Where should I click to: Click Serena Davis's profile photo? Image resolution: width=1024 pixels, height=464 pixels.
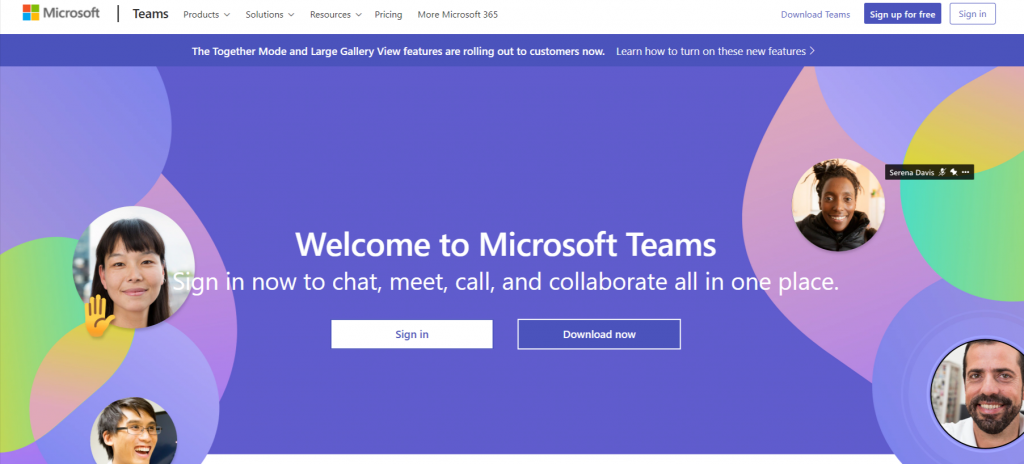838,205
